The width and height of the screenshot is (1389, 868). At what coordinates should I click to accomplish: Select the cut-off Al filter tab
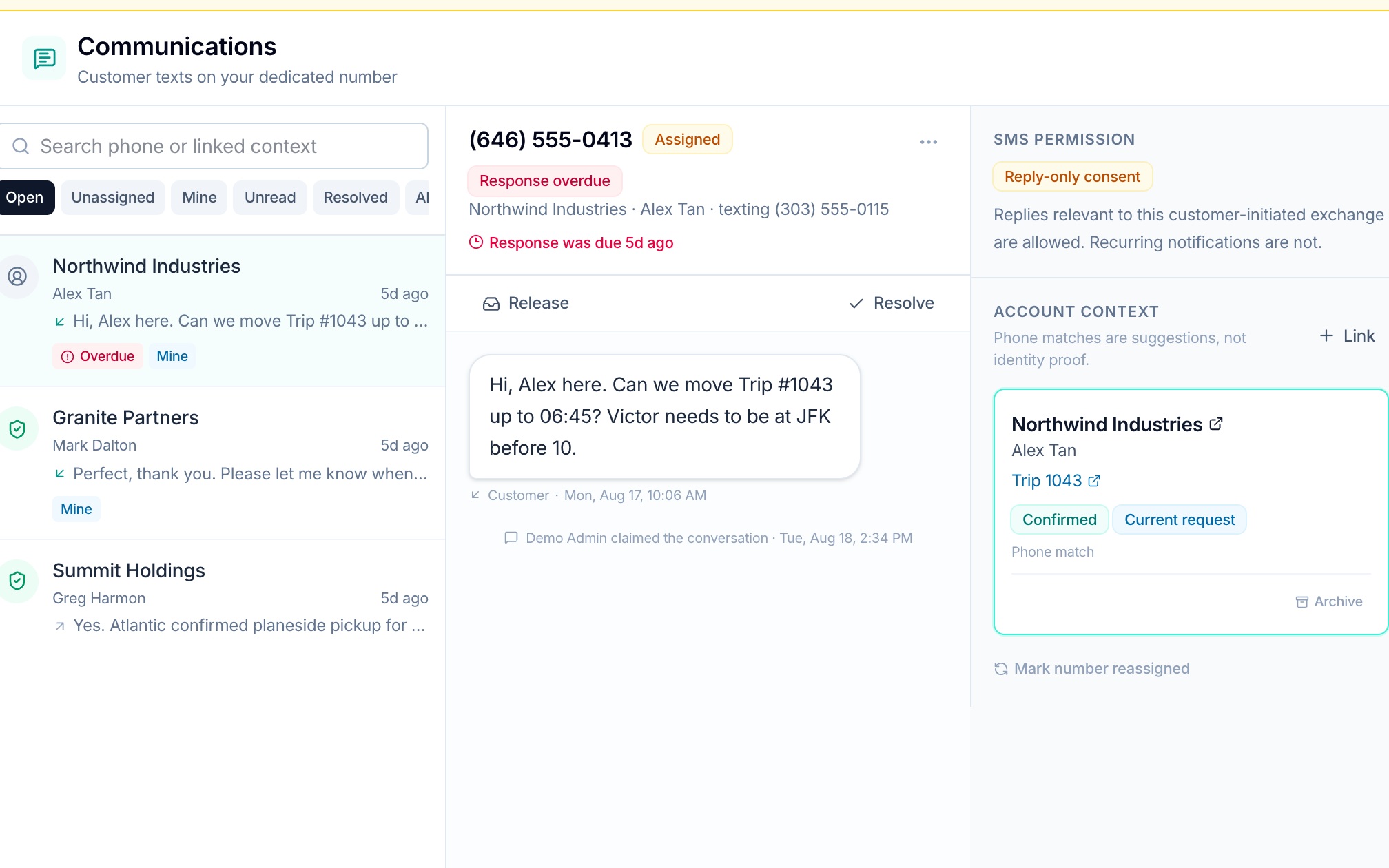coord(418,198)
